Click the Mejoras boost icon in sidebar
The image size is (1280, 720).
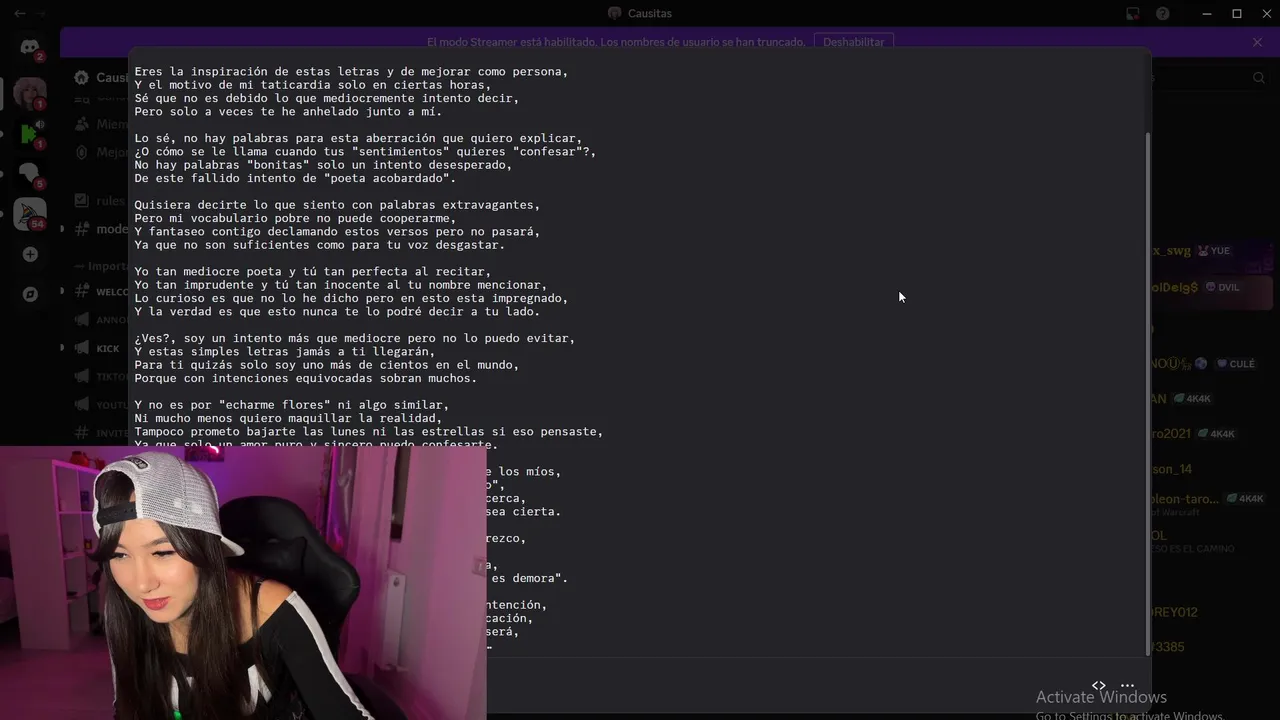[82, 153]
